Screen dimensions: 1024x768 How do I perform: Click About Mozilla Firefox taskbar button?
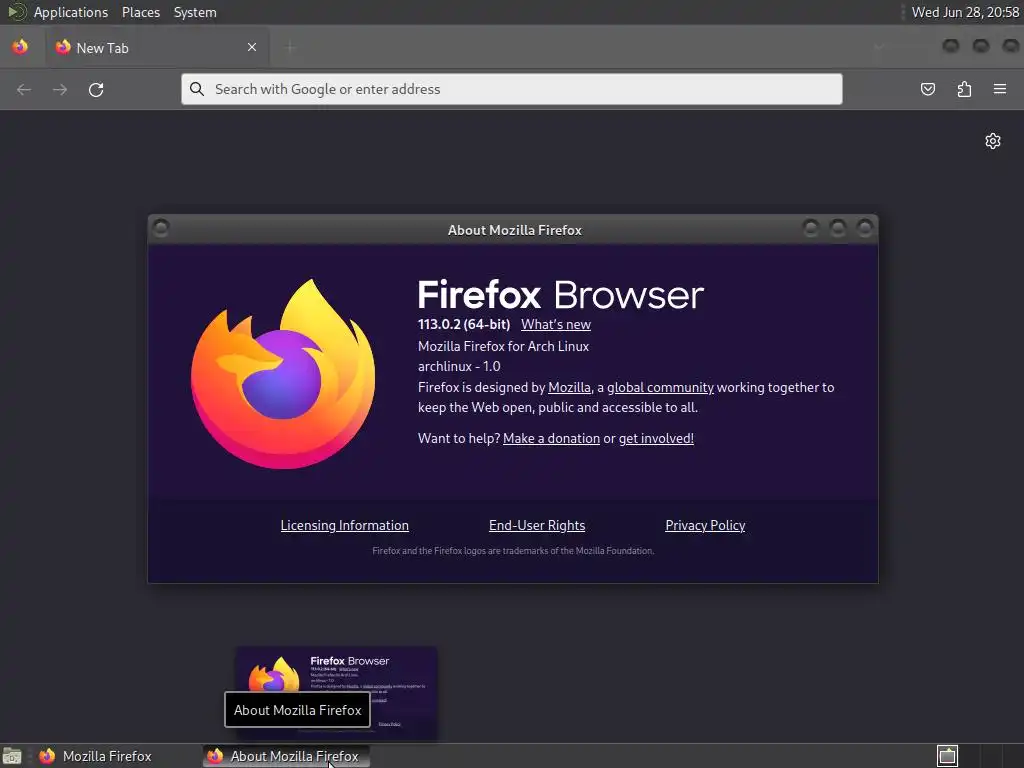pos(286,756)
